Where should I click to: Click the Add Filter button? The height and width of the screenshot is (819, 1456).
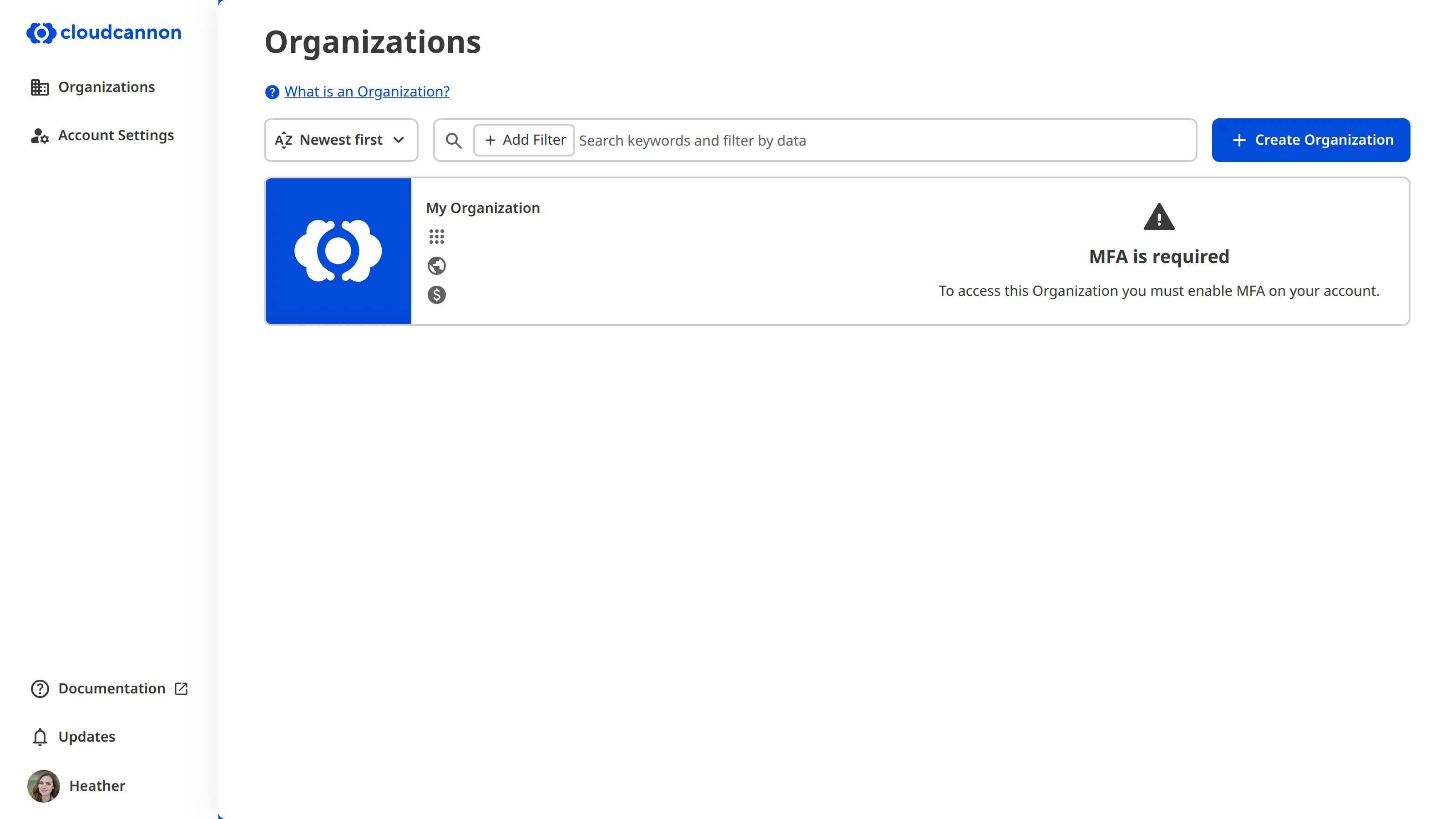pyautogui.click(x=524, y=140)
